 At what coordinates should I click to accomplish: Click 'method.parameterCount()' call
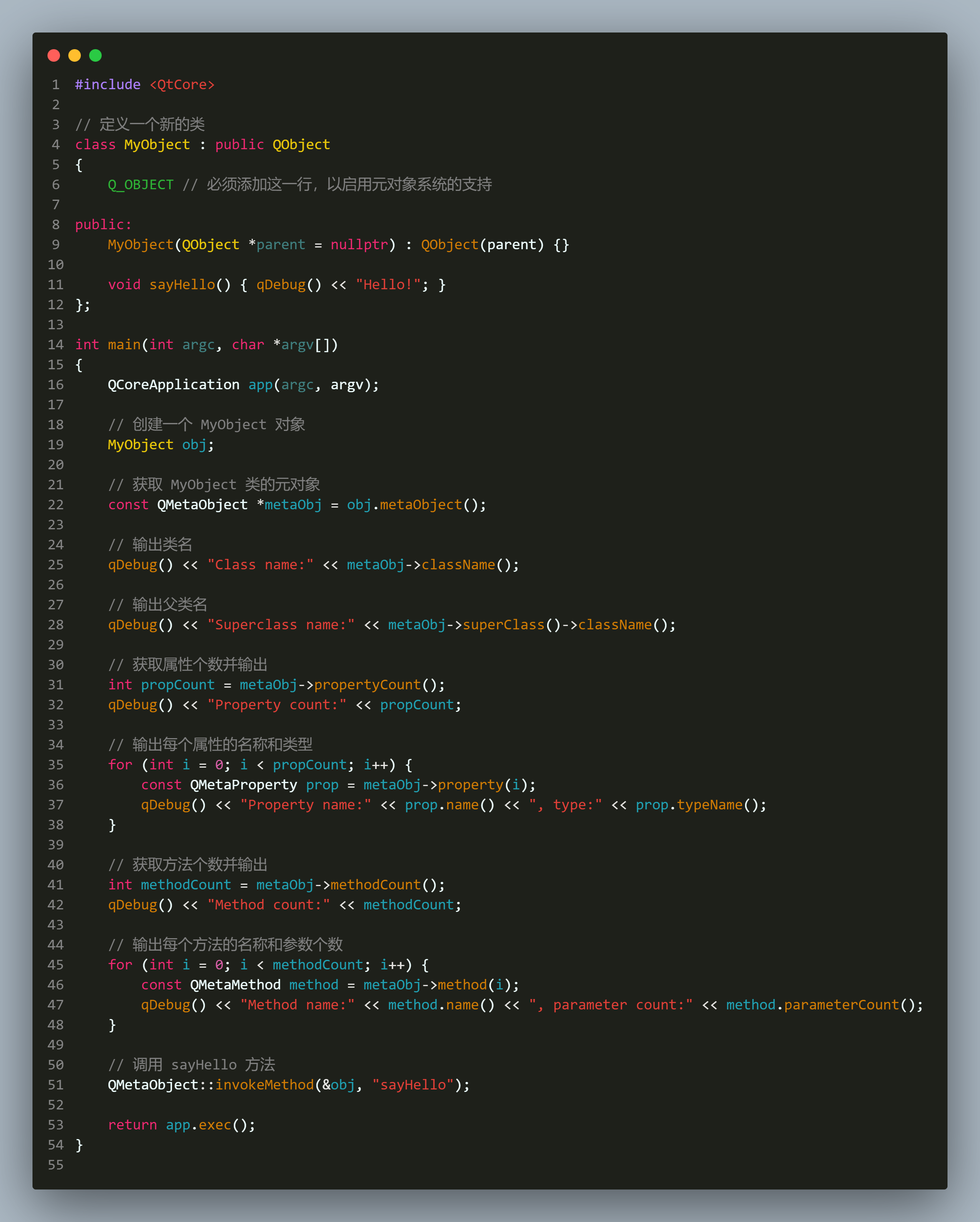825,1005
